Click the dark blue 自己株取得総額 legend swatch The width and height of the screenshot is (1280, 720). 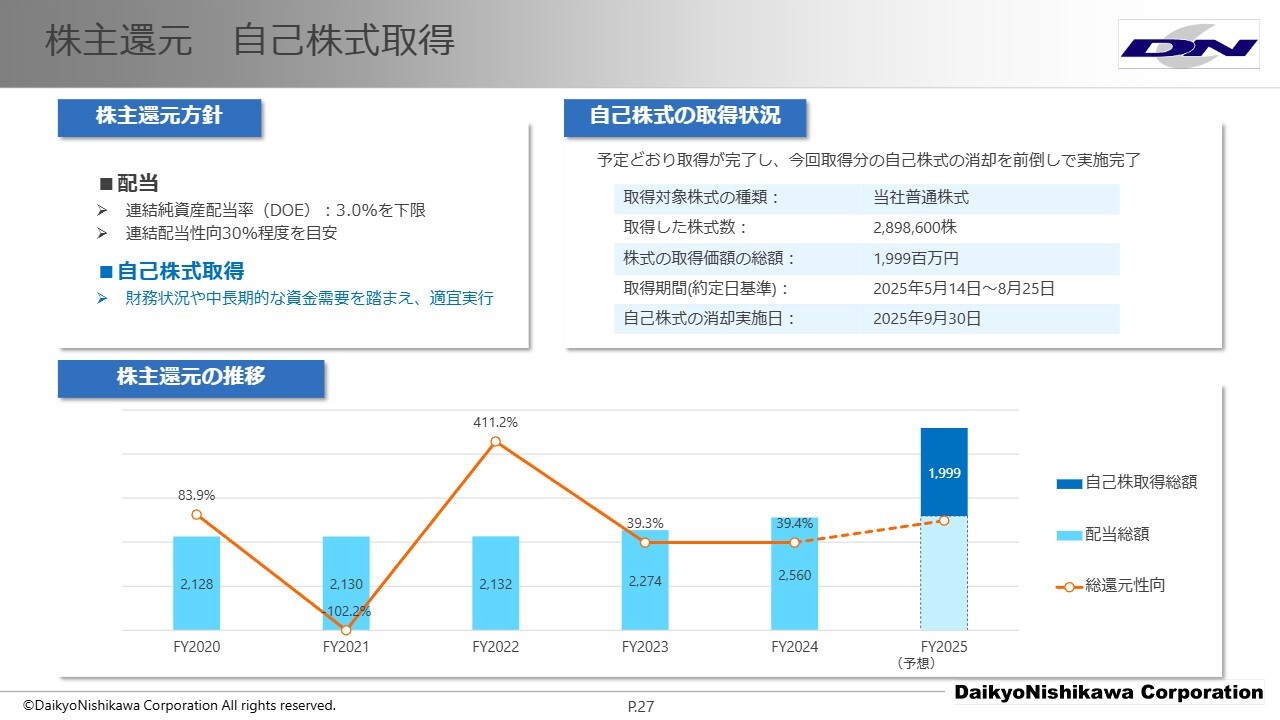pos(1068,483)
